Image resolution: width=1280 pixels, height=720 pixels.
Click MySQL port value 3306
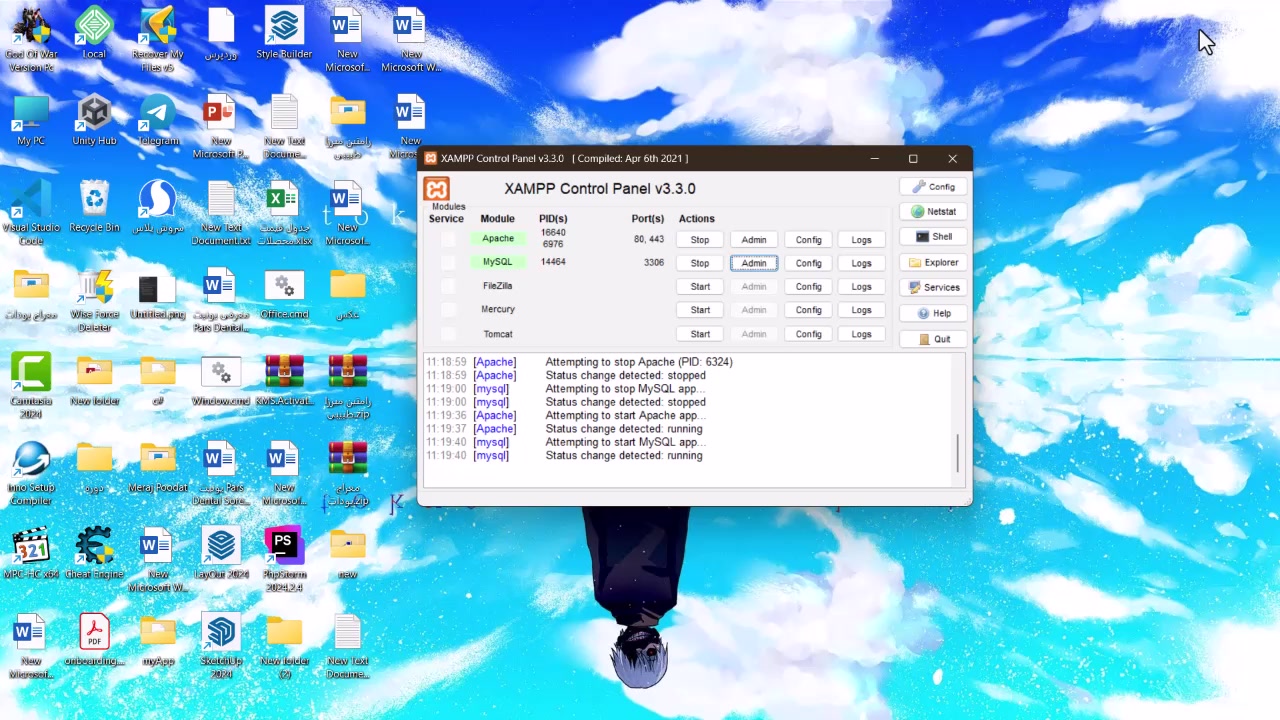pyautogui.click(x=653, y=262)
